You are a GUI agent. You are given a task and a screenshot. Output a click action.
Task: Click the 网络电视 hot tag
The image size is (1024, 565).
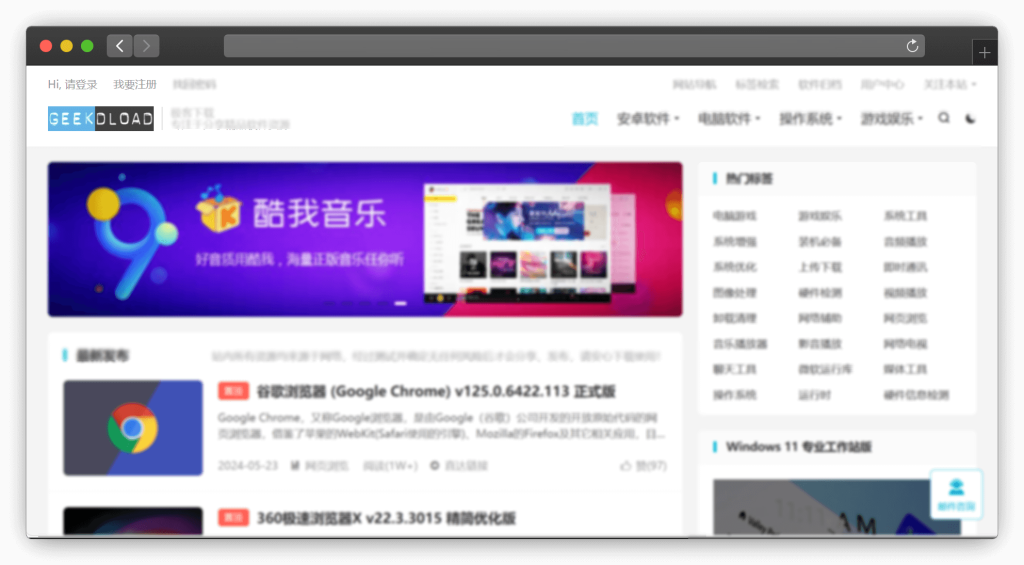pyautogui.click(x=905, y=344)
